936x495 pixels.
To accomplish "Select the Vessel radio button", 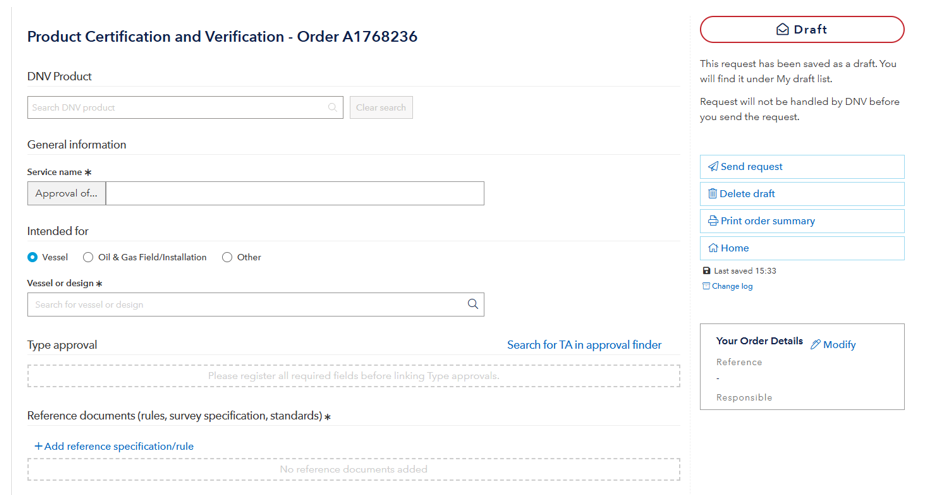I will tap(33, 257).
